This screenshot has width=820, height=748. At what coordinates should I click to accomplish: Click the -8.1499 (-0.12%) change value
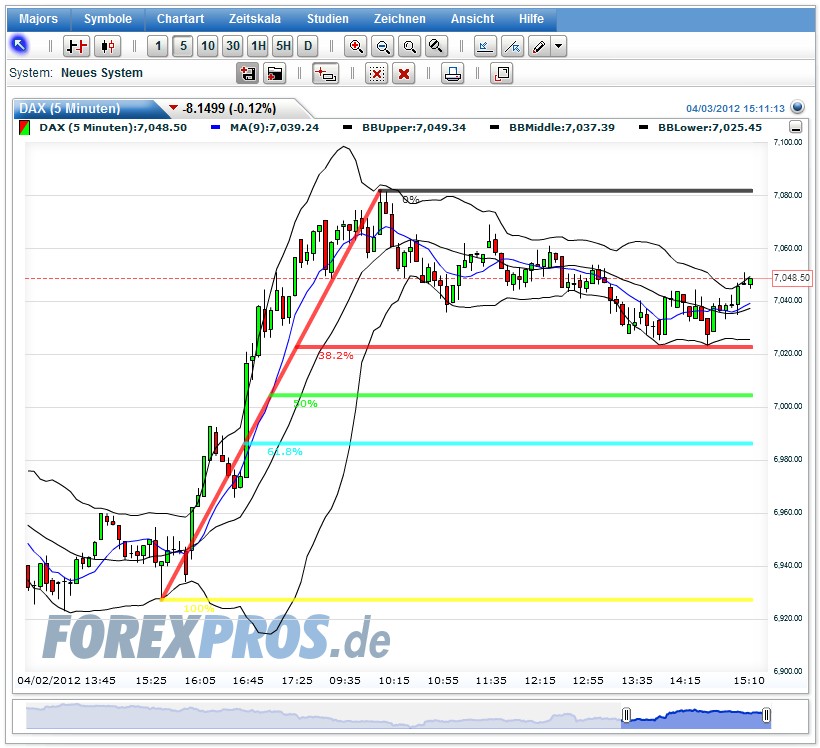[x=229, y=108]
